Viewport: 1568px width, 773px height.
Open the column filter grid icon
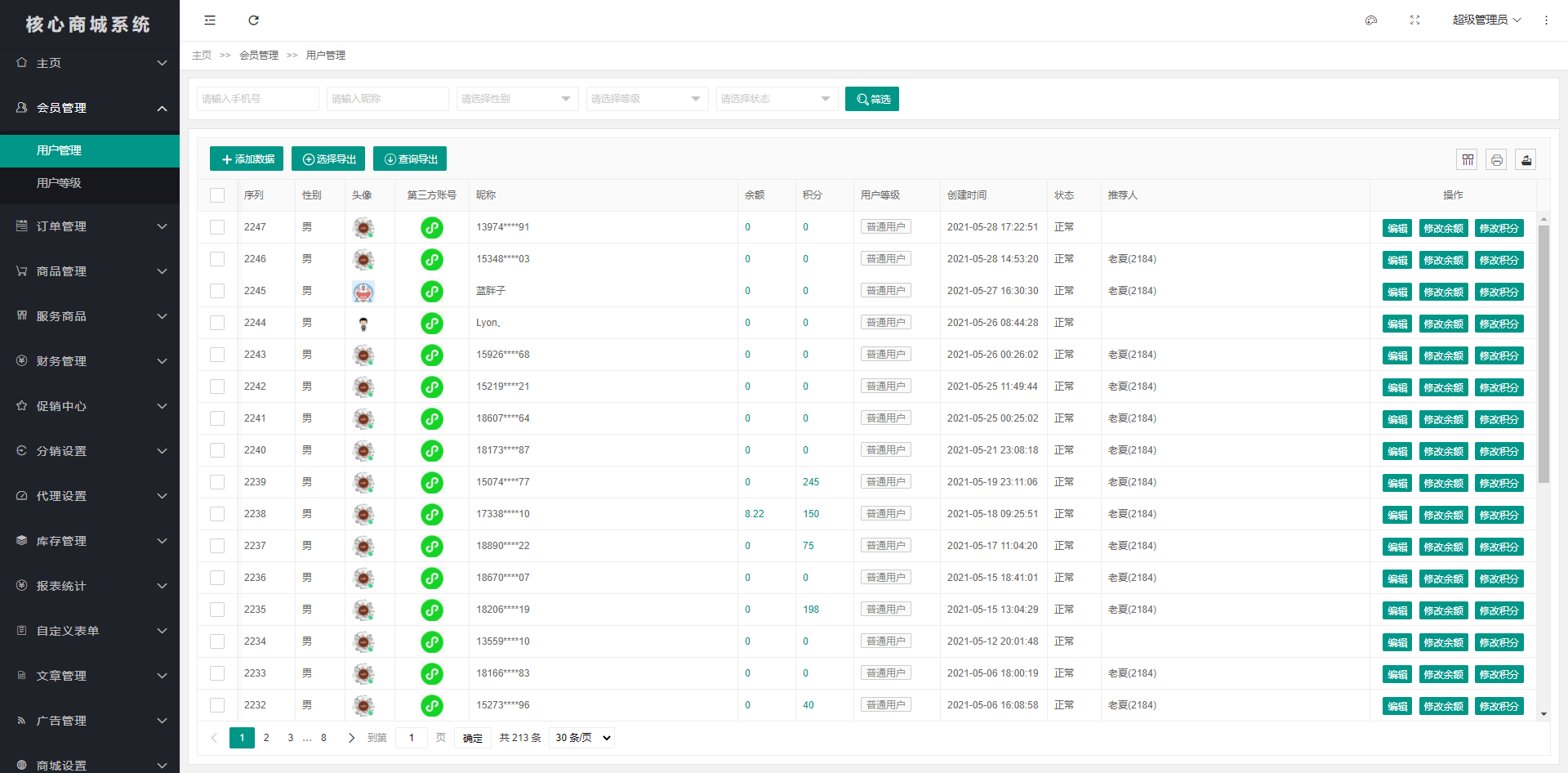click(1468, 159)
